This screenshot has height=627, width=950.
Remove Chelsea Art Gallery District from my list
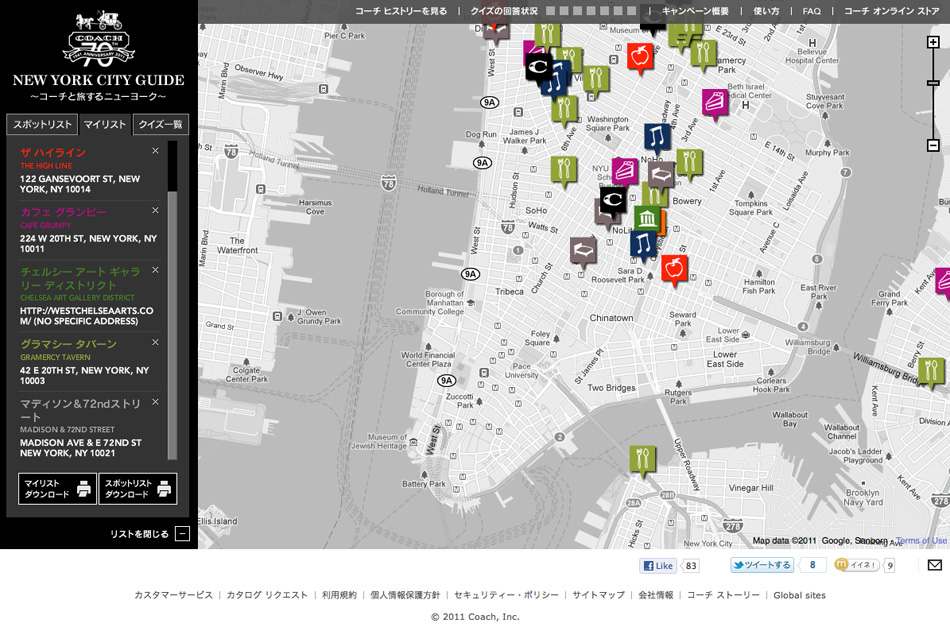(x=155, y=270)
